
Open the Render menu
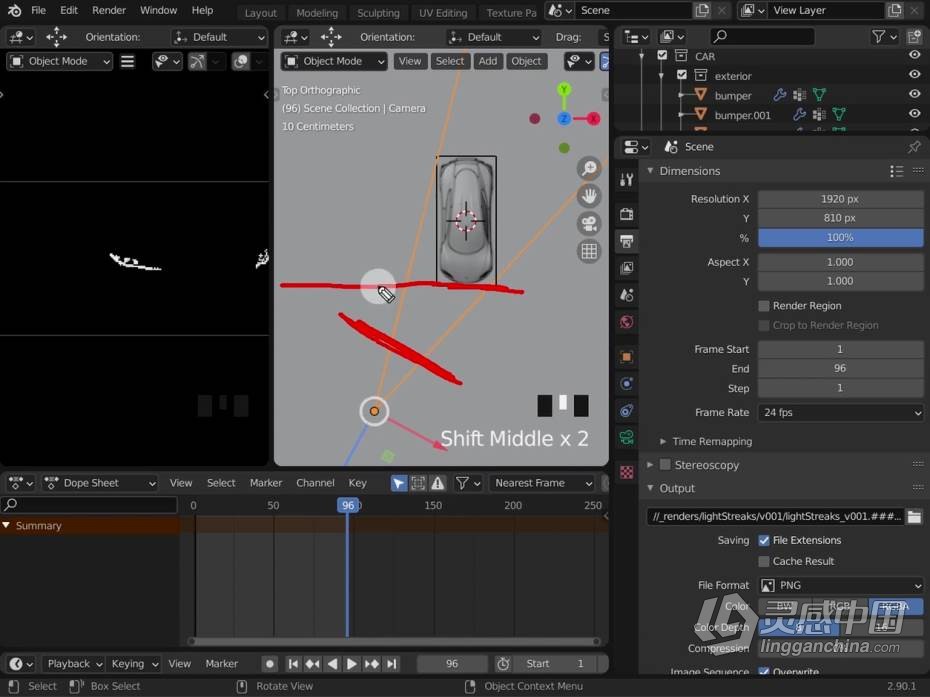pyautogui.click(x=109, y=10)
